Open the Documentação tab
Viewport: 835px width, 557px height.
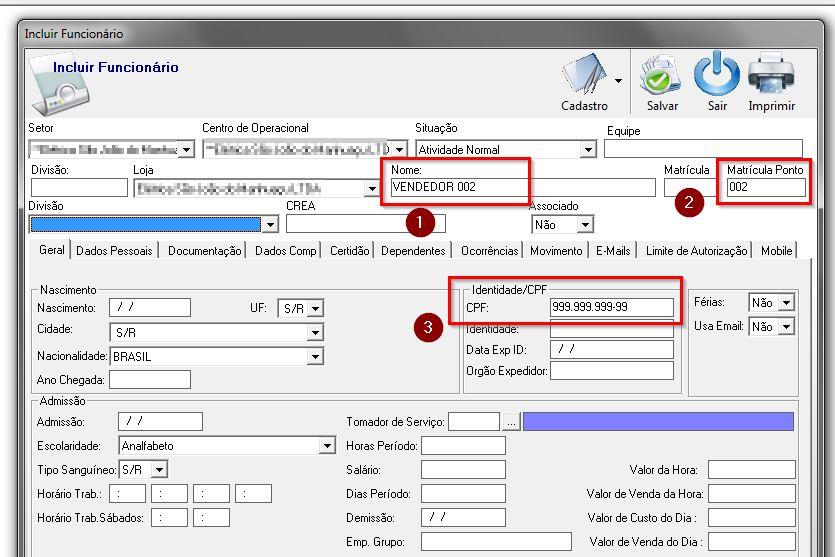204,251
